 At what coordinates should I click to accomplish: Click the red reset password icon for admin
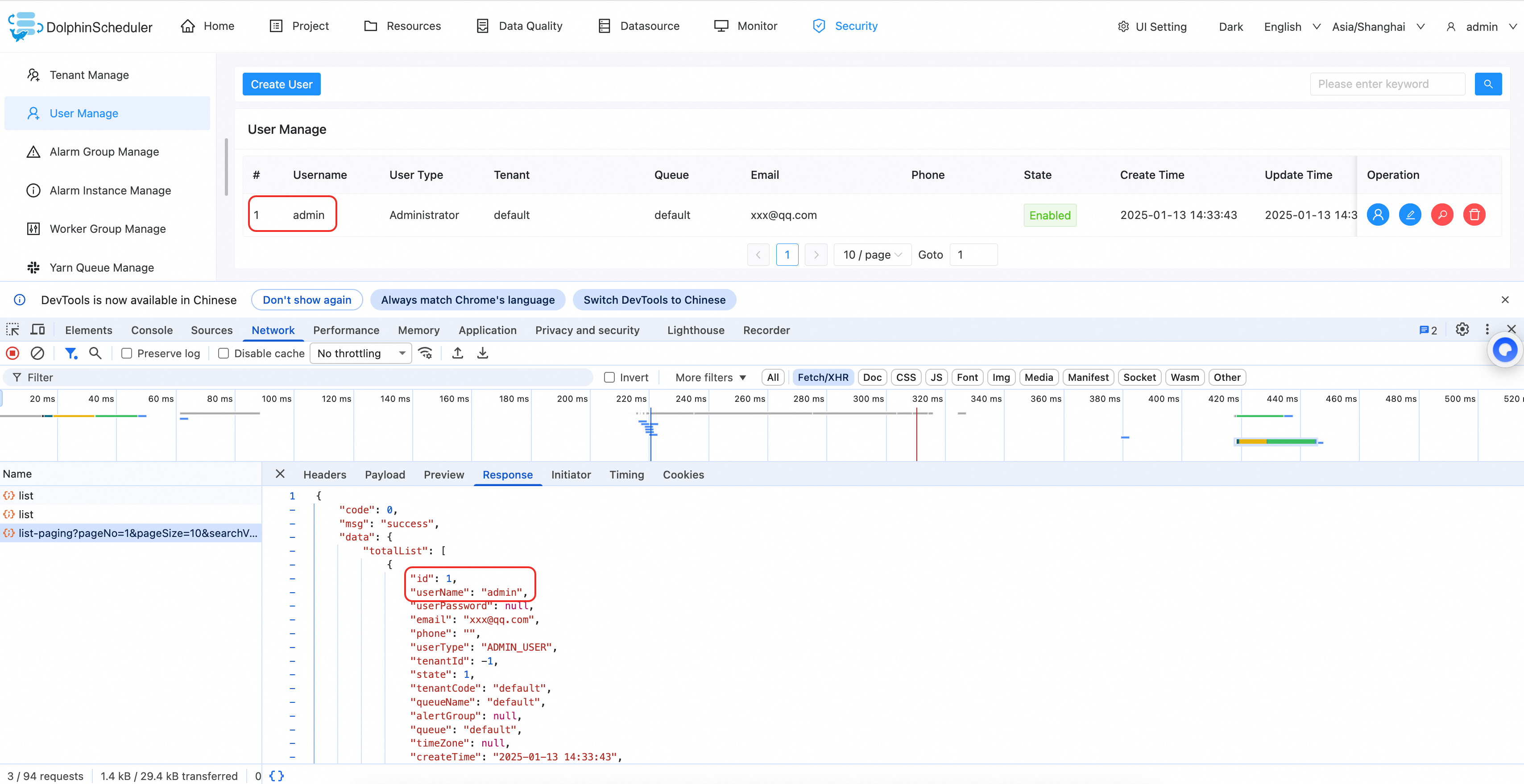click(x=1442, y=215)
